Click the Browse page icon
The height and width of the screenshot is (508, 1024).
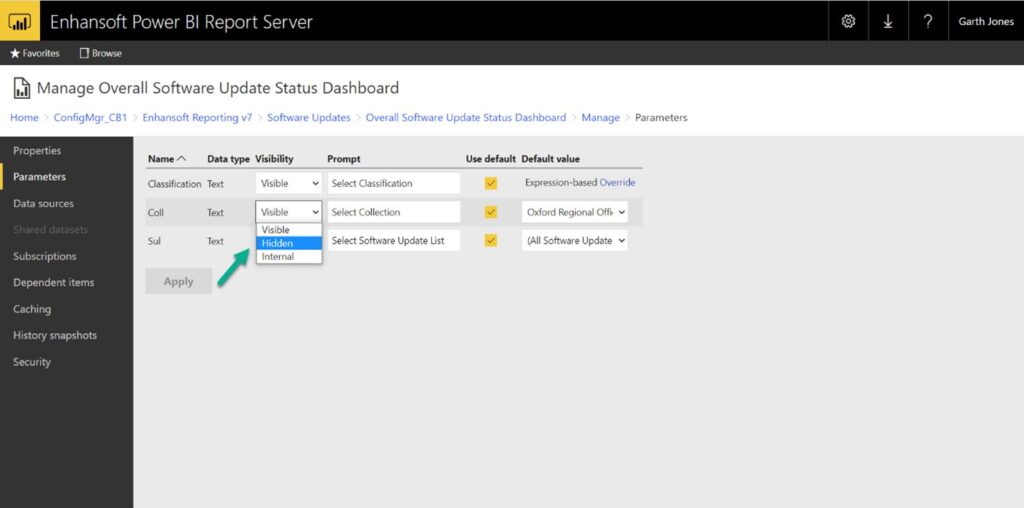click(85, 53)
